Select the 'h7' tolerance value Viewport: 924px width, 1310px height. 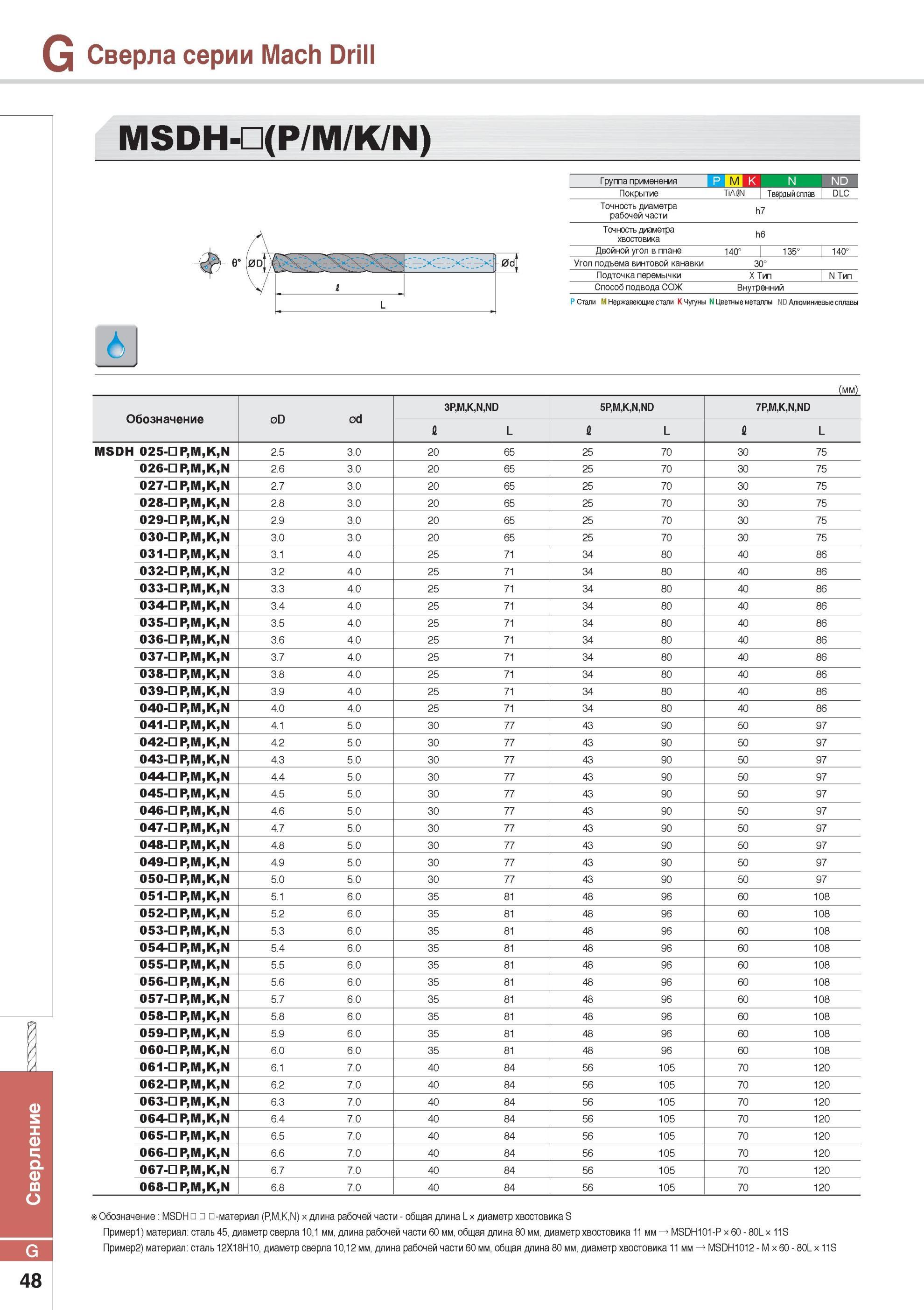tap(760, 211)
